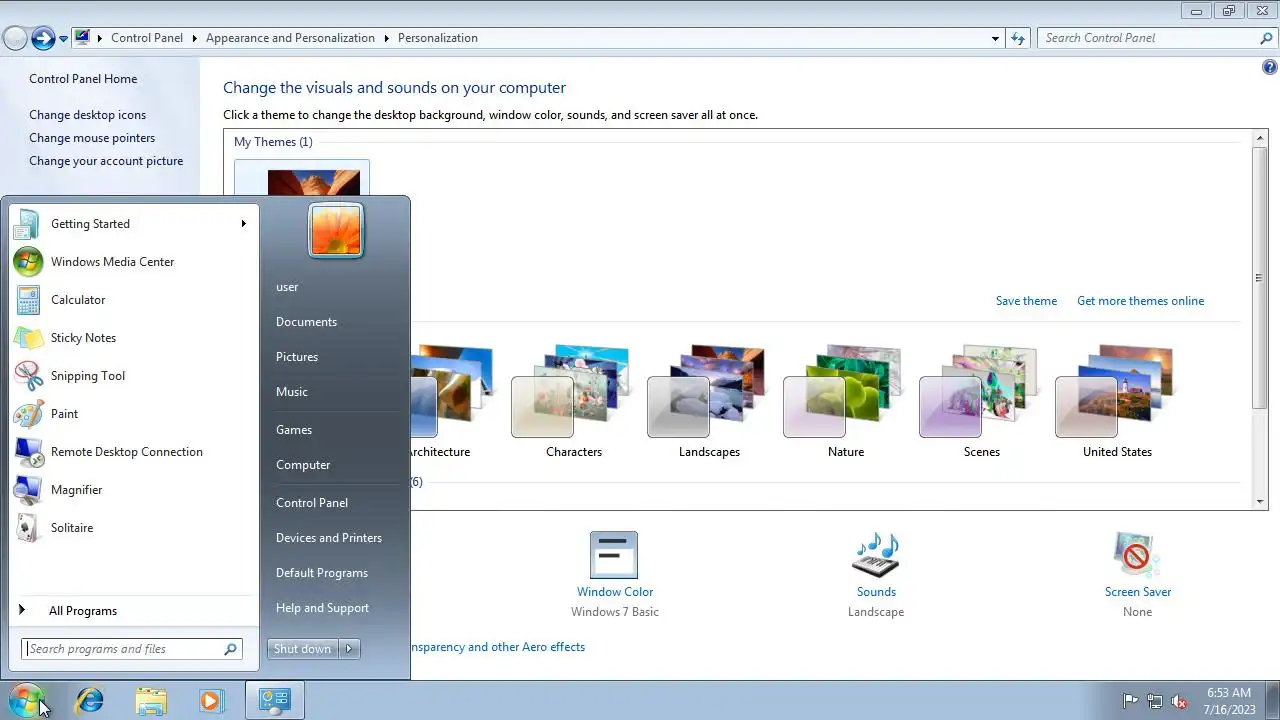Click Change mouse pointers link
The height and width of the screenshot is (720, 1280).
92,138
